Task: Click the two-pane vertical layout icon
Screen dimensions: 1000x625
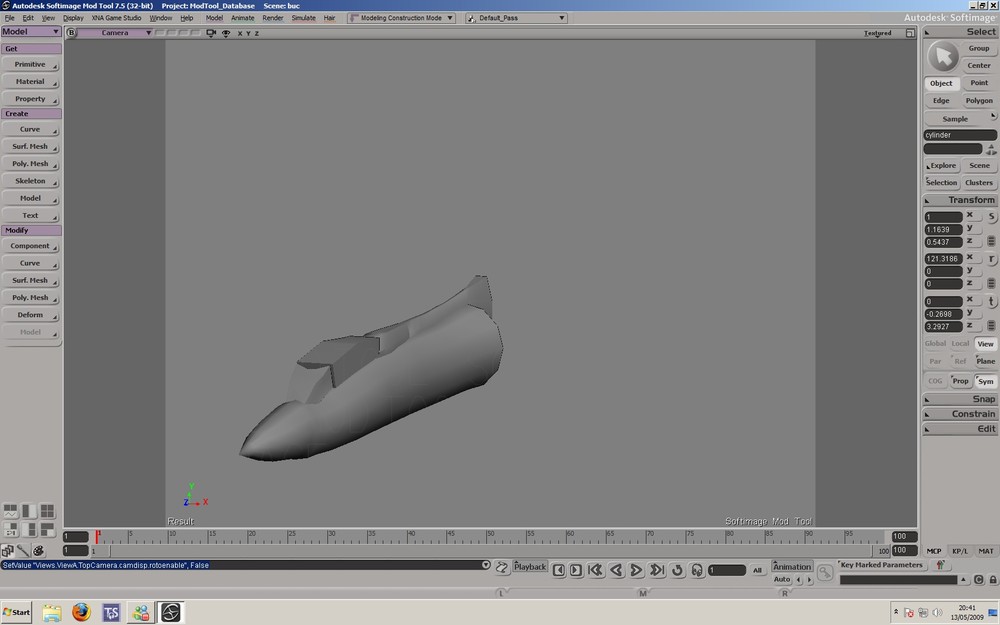Action: [29, 511]
